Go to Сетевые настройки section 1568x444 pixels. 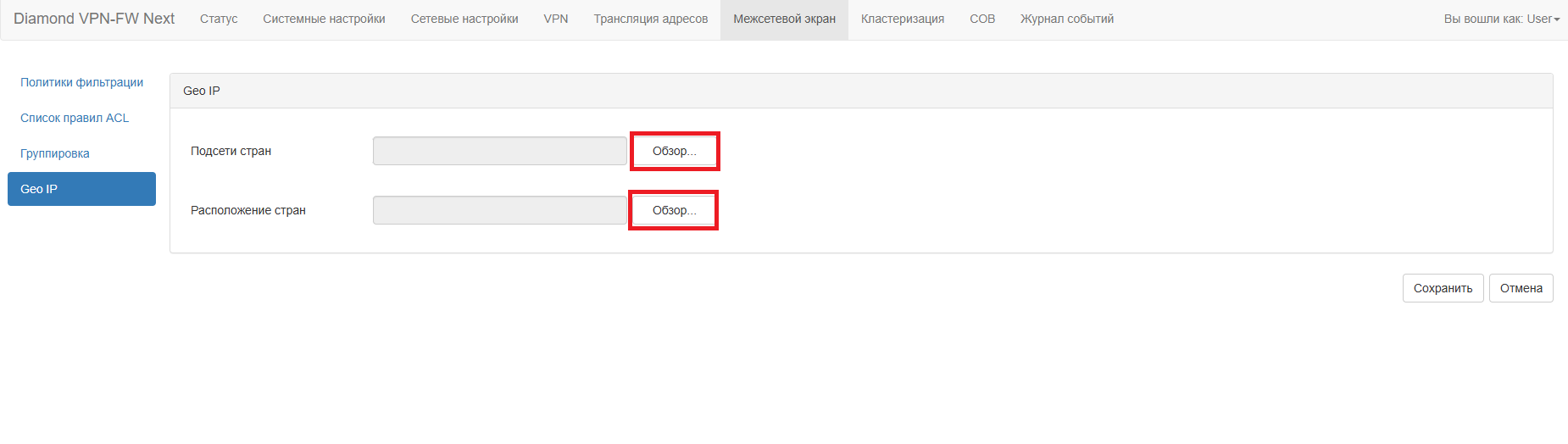point(464,19)
